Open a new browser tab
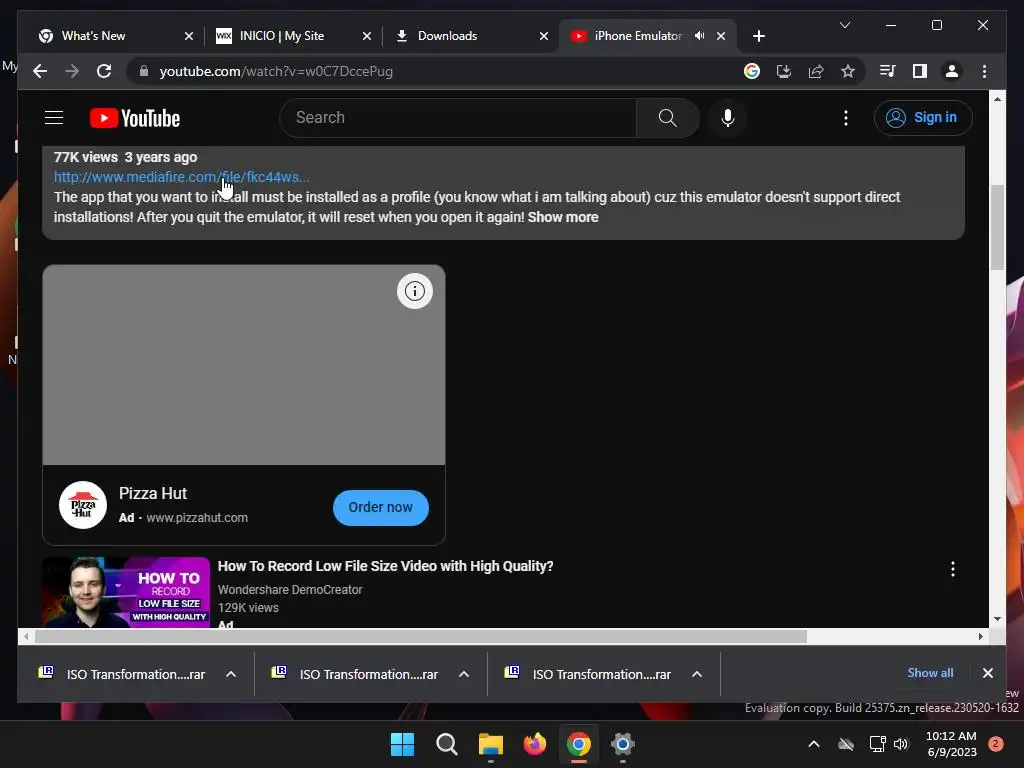This screenshot has height=768, width=1024. pyautogui.click(x=758, y=36)
